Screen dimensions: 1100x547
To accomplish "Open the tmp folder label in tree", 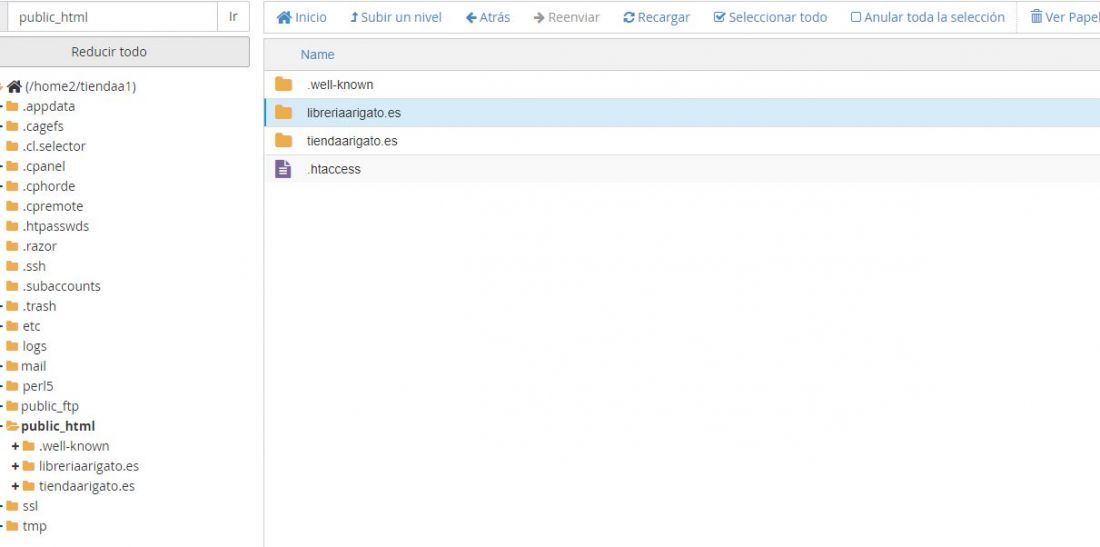I will (x=34, y=526).
